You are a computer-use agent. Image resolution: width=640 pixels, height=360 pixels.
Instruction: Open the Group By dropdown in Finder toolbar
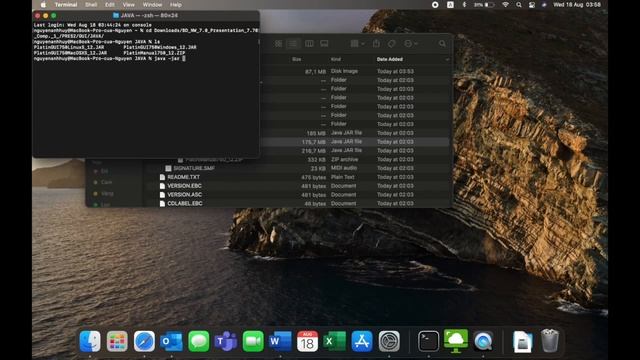tap(357, 44)
